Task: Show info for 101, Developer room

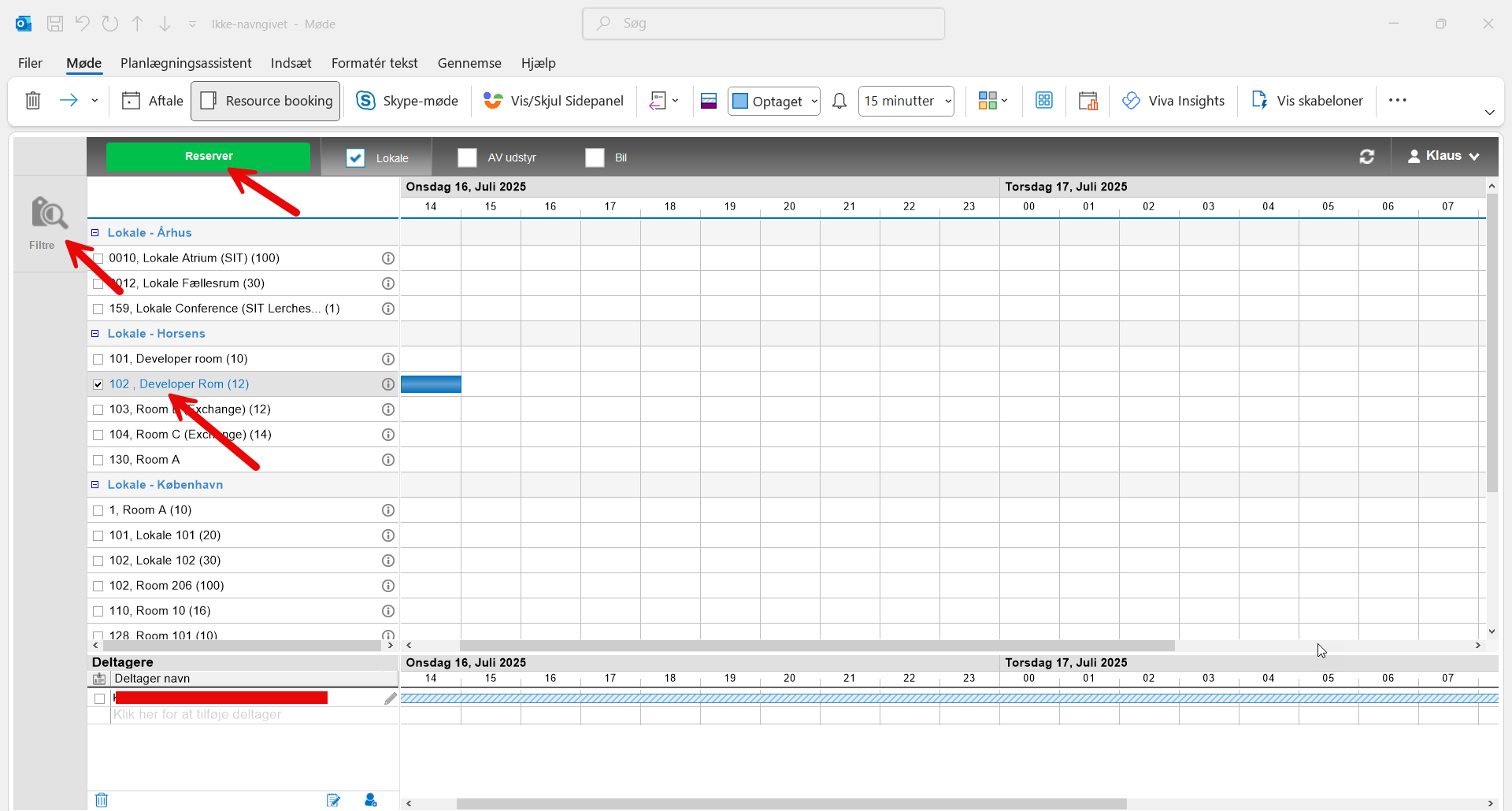Action: tap(388, 359)
